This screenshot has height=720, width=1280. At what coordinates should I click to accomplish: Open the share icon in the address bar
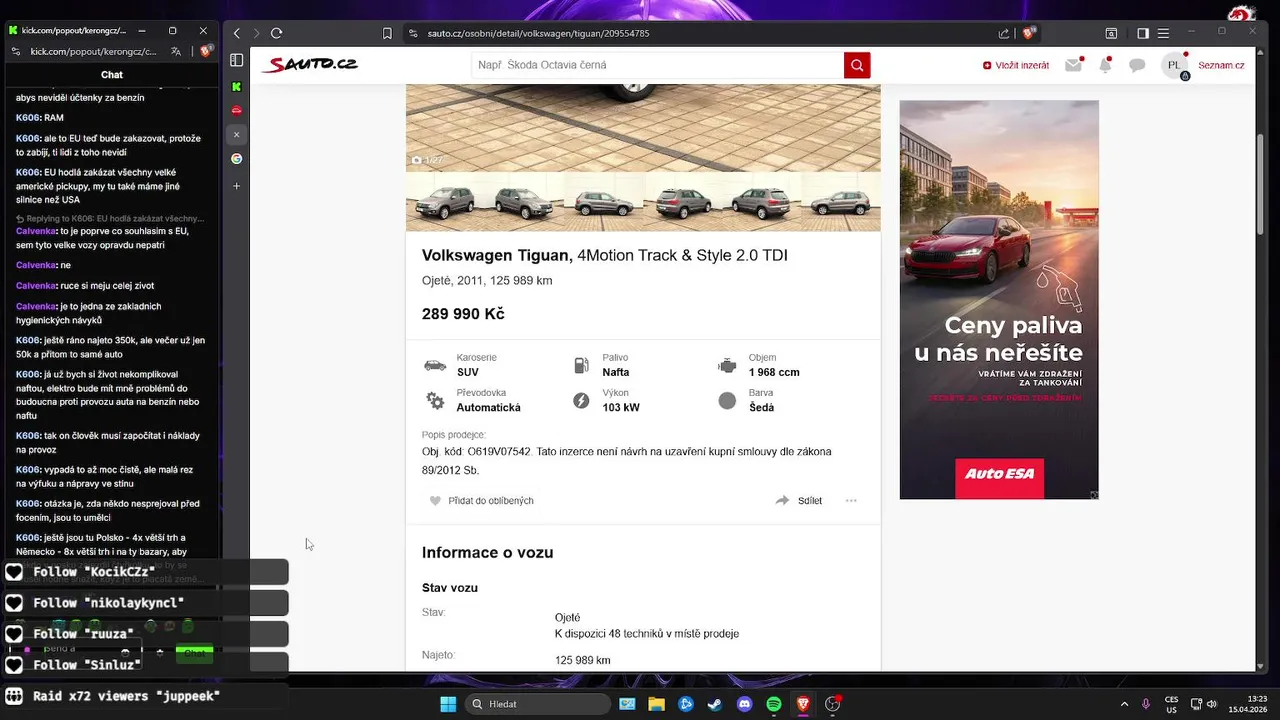(1004, 33)
